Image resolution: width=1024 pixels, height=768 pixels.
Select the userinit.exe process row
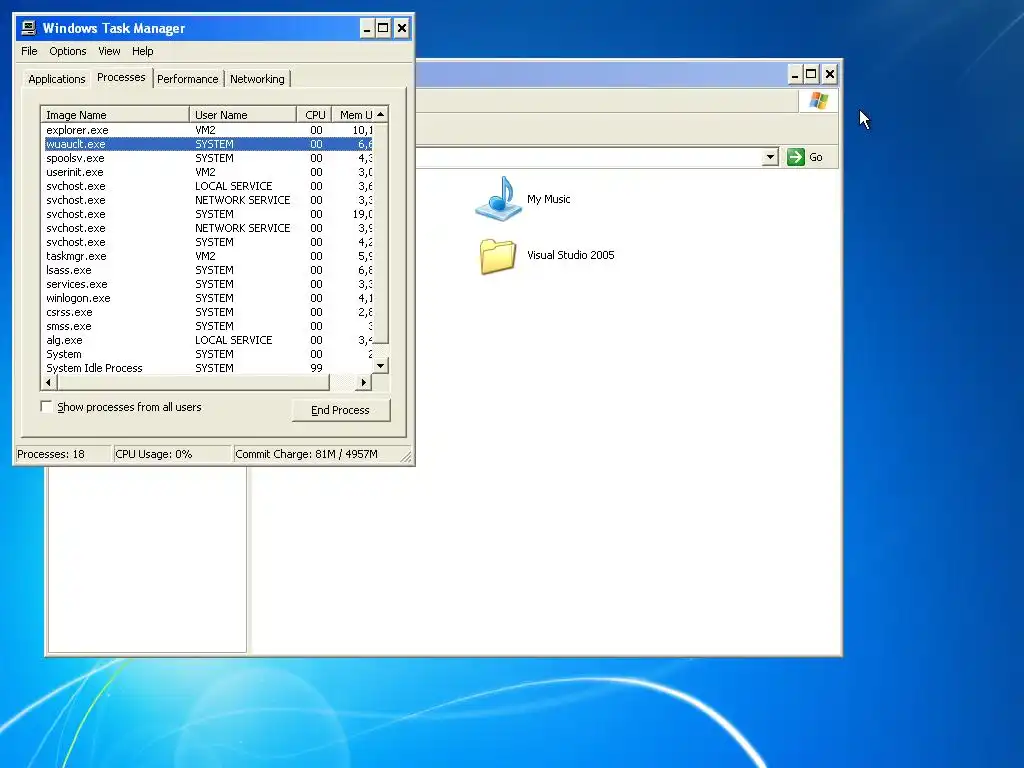tap(208, 172)
